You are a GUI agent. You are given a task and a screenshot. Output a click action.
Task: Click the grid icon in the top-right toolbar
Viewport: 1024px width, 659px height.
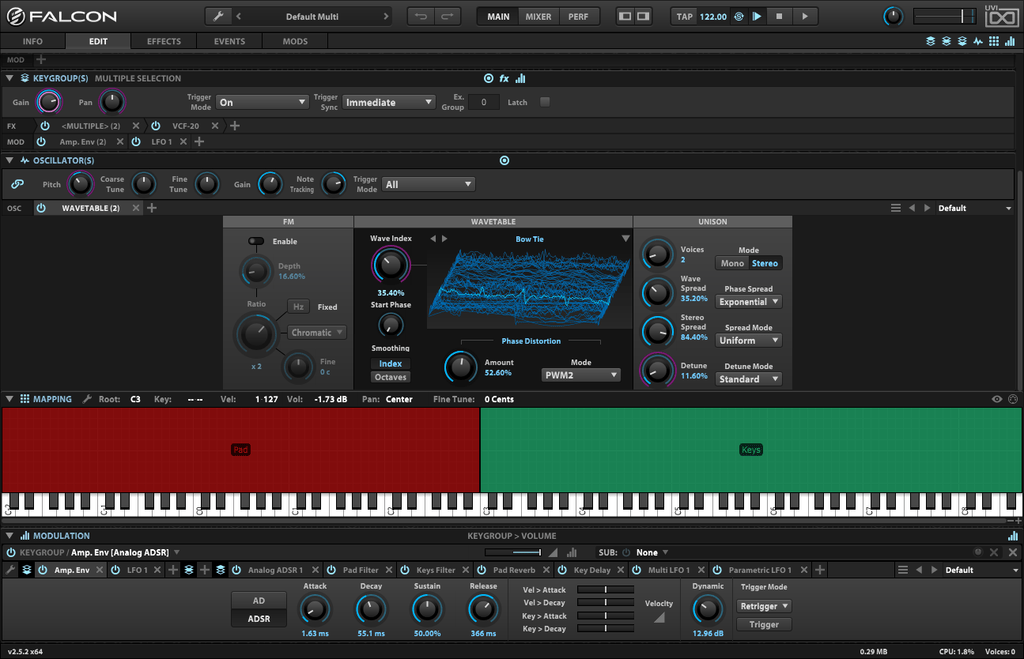click(993, 41)
